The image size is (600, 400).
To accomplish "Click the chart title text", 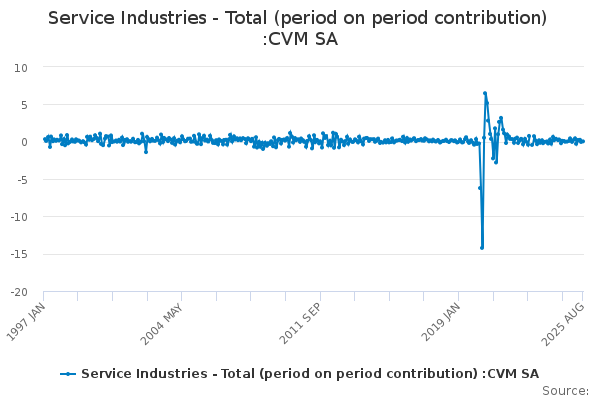I will pos(298,28).
